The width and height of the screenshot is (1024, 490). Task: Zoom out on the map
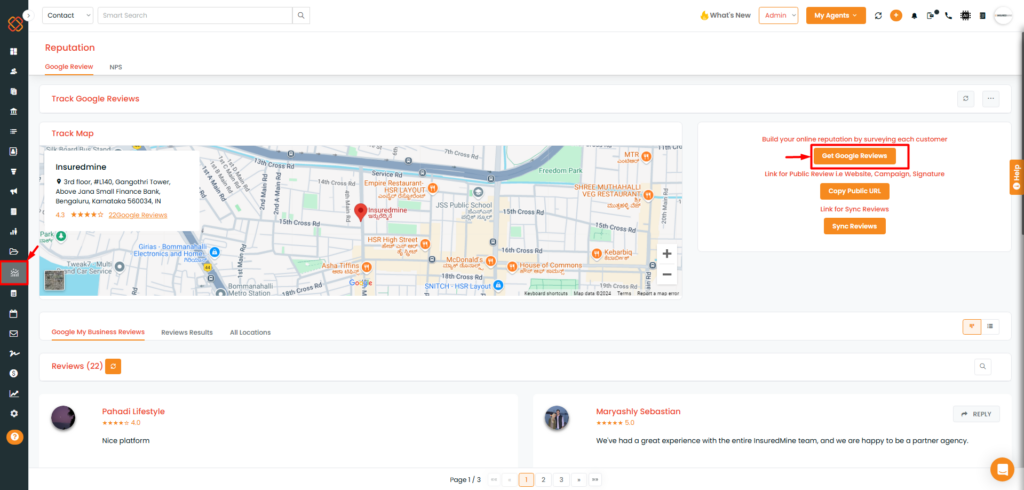point(666,274)
